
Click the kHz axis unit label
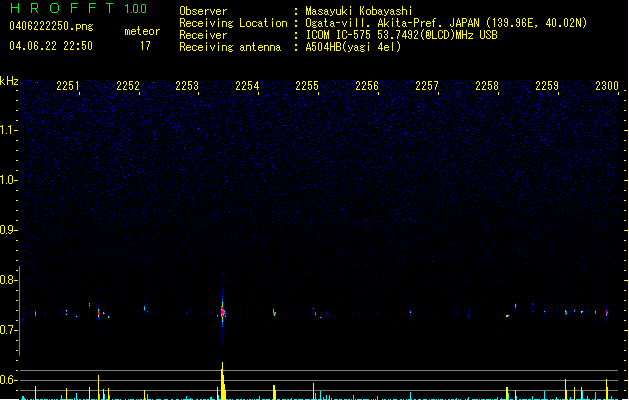click(9, 80)
